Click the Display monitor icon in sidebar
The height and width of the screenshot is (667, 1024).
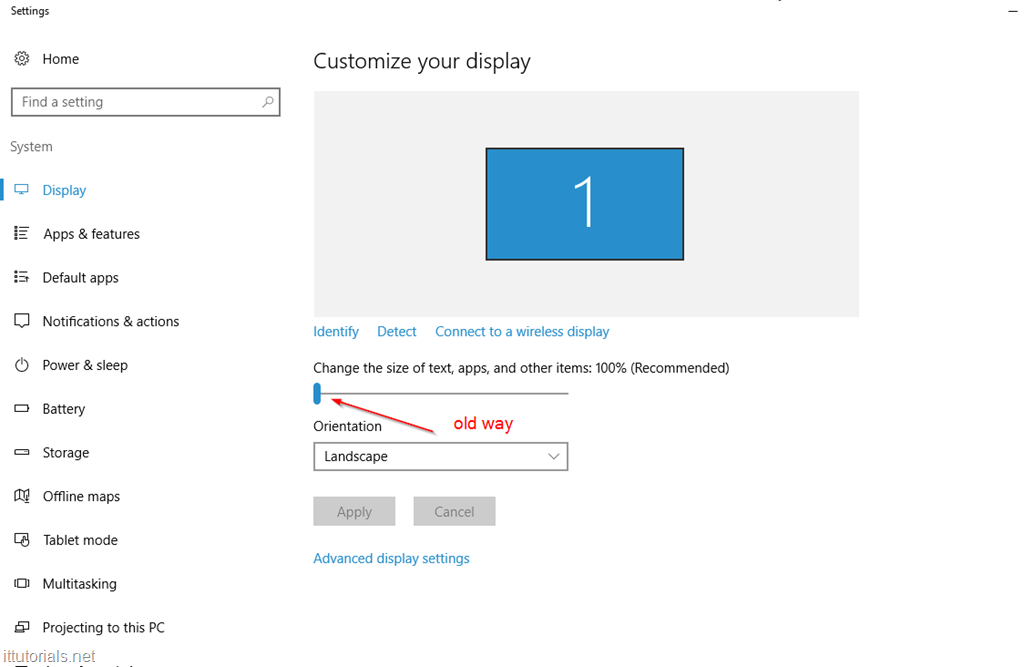[x=22, y=189]
